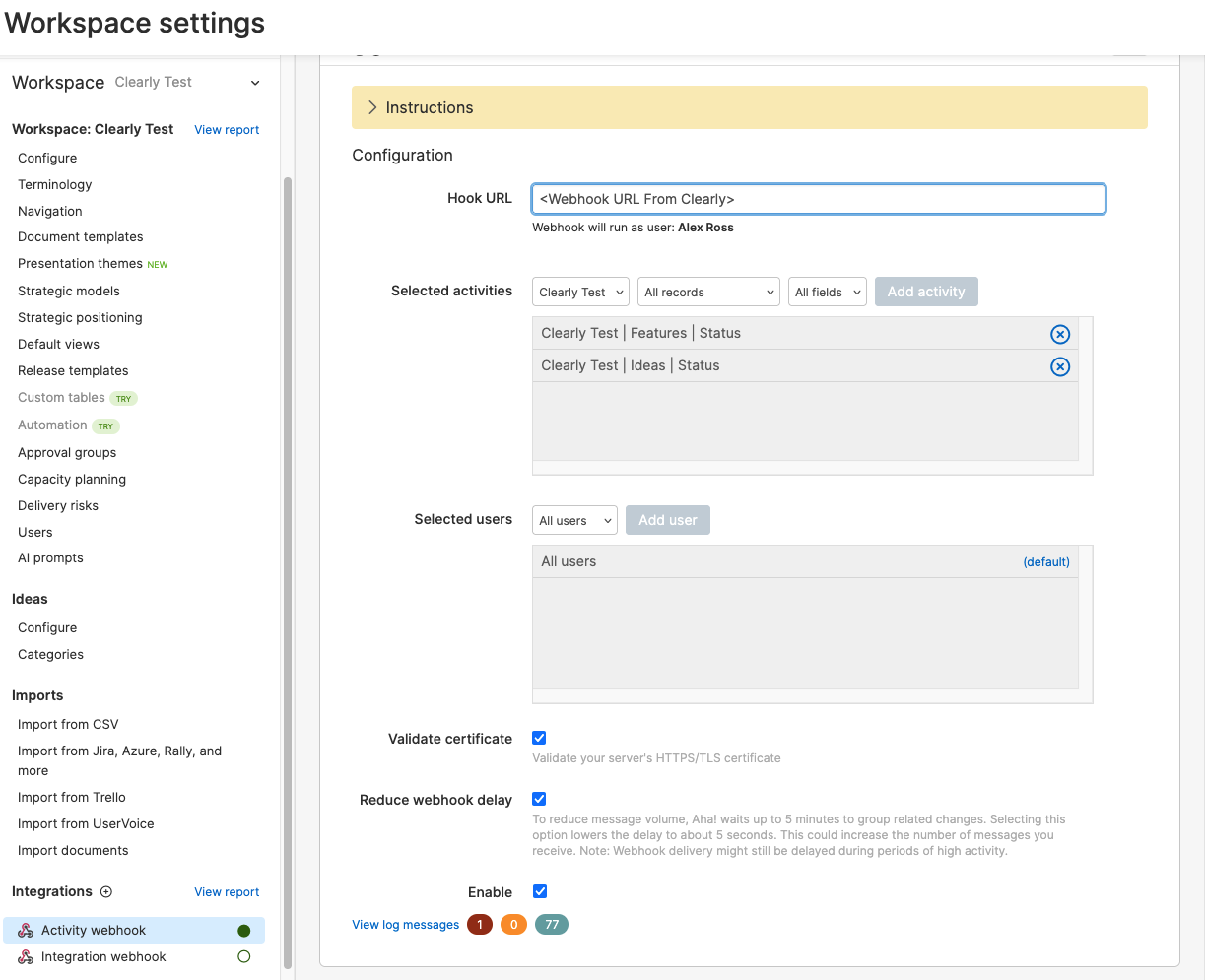The width and height of the screenshot is (1205, 980).
Task: Select the Activity webhook integration
Action: pos(134,931)
